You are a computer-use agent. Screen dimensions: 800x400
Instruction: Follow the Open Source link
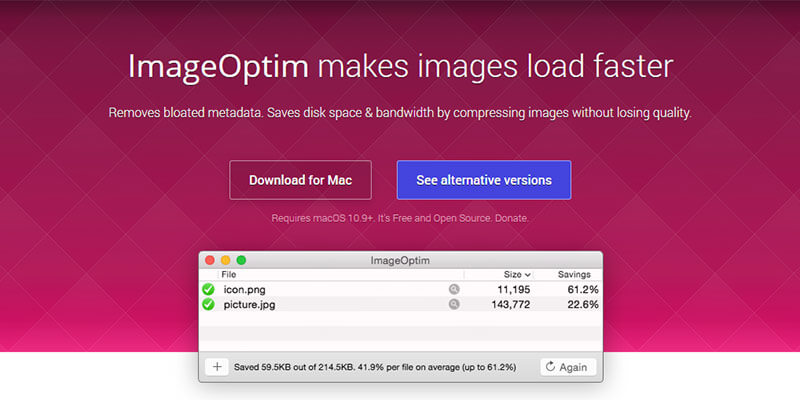click(x=462, y=218)
